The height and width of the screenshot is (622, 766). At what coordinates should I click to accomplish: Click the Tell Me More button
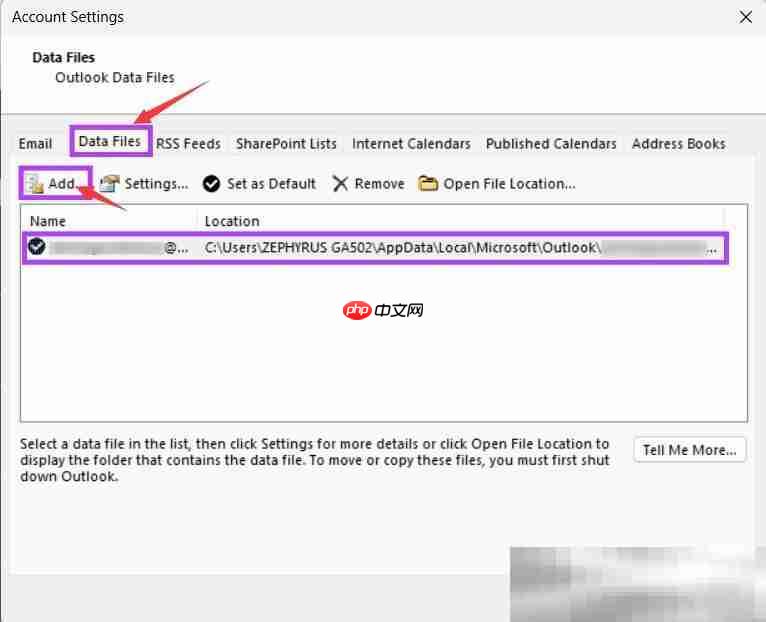coord(690,450)
